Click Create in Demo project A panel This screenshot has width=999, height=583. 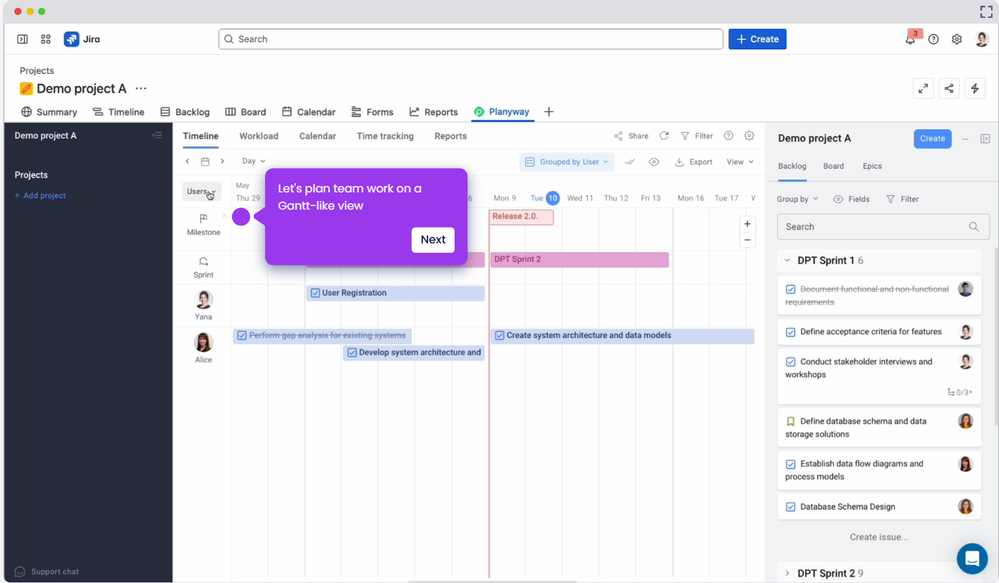932,138
